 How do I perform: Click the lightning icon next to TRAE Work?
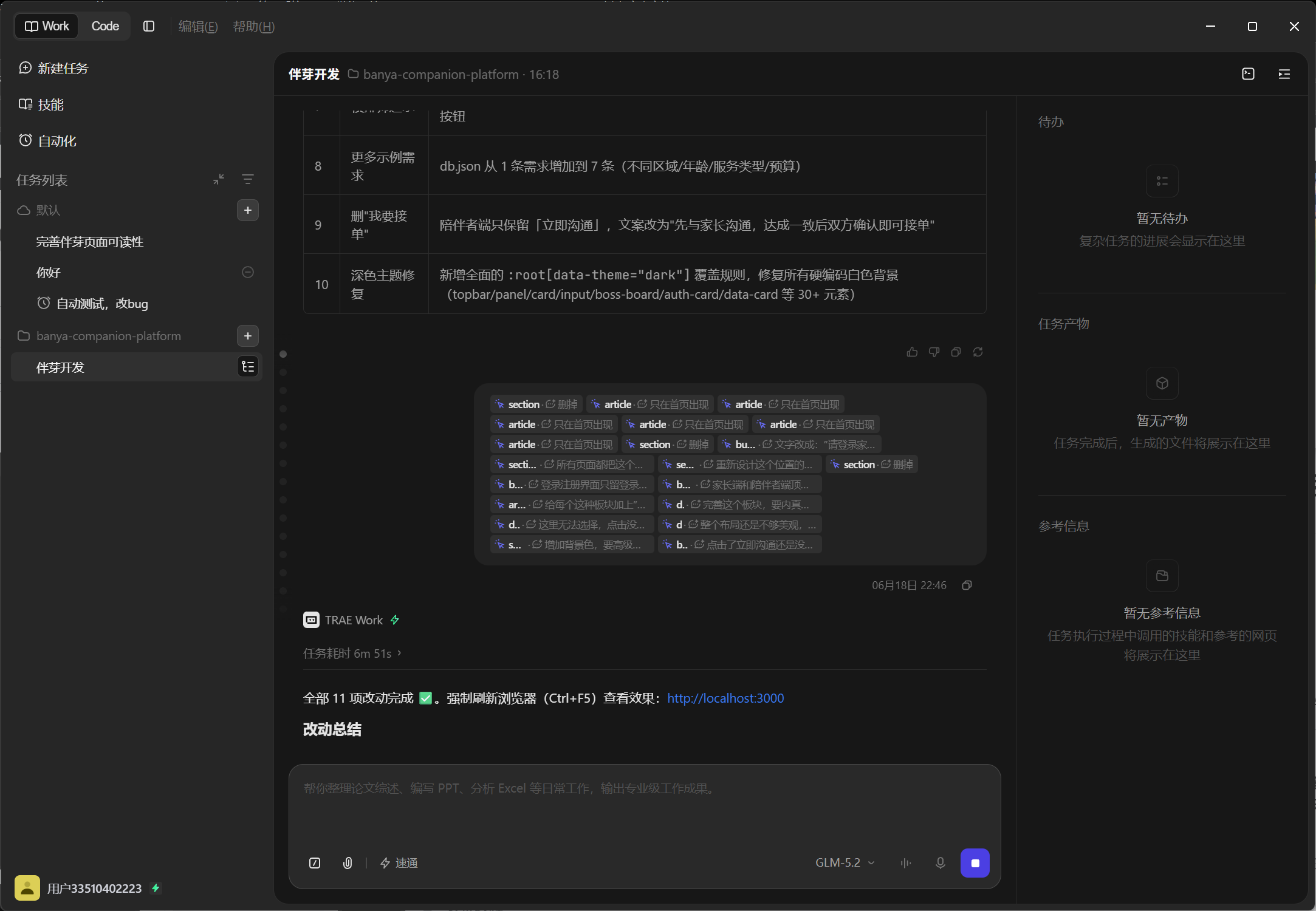point(395,620)
